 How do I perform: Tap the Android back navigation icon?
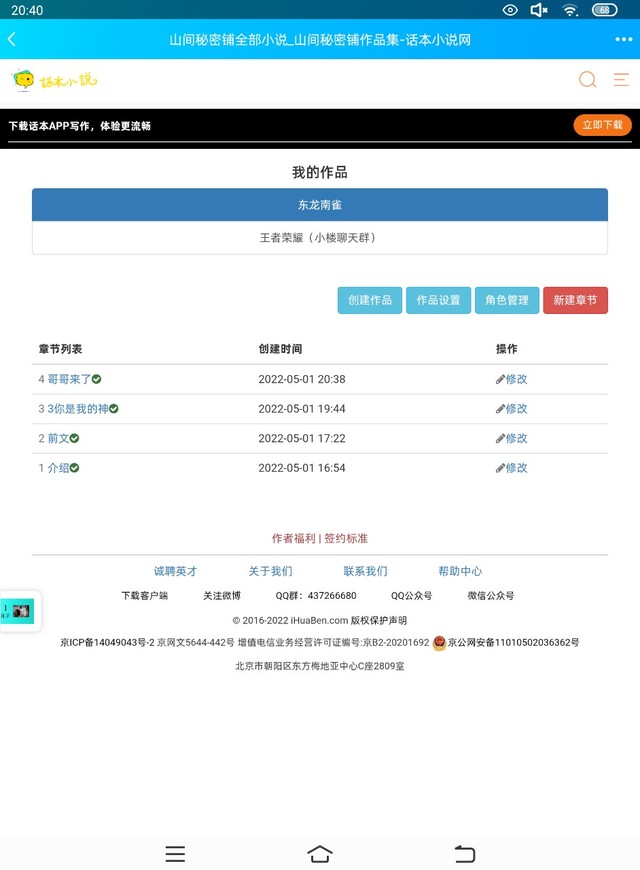465,853
